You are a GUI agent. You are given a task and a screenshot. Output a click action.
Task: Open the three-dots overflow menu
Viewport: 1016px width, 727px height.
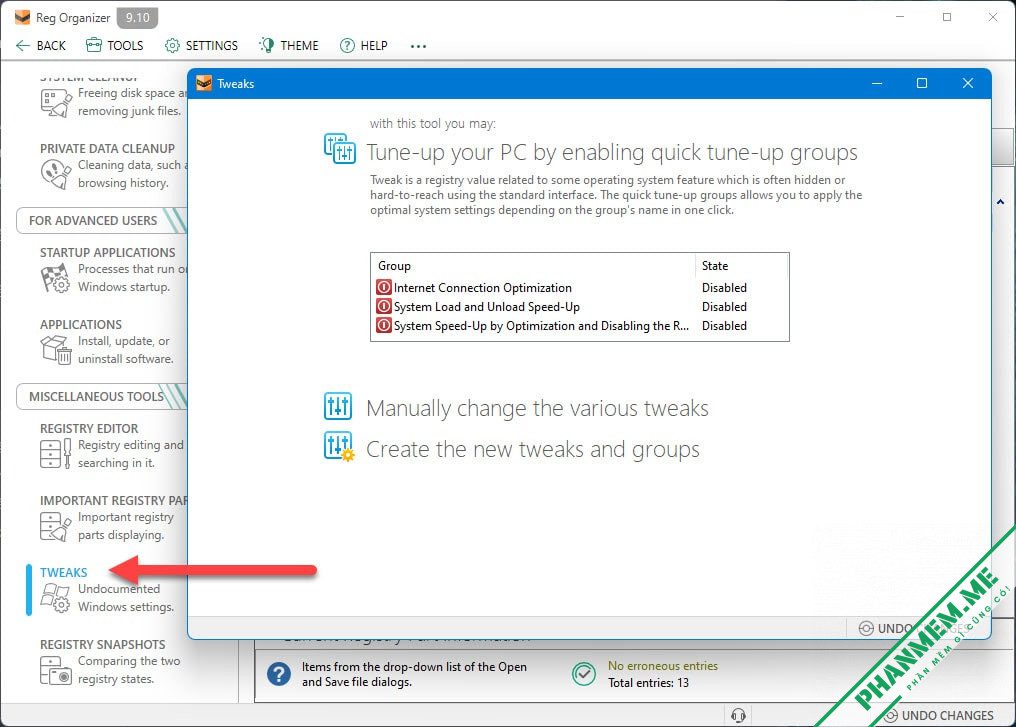418,46
